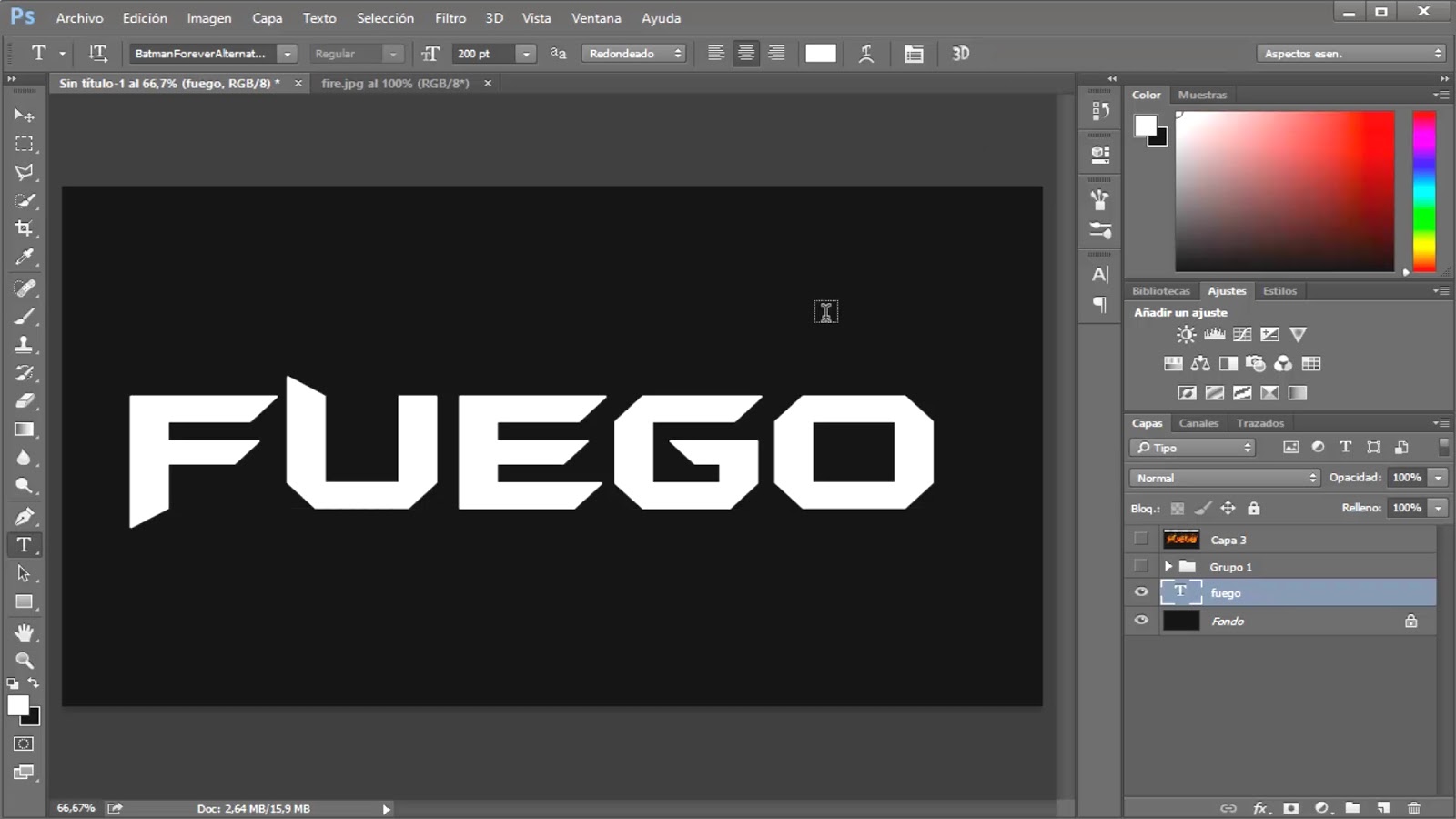
Task: Select the Hand tool
Action: tap(25, 632)
